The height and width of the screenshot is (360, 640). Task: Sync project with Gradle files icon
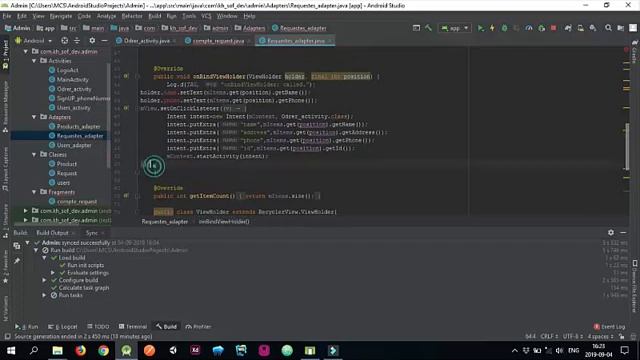pos(568,28)
